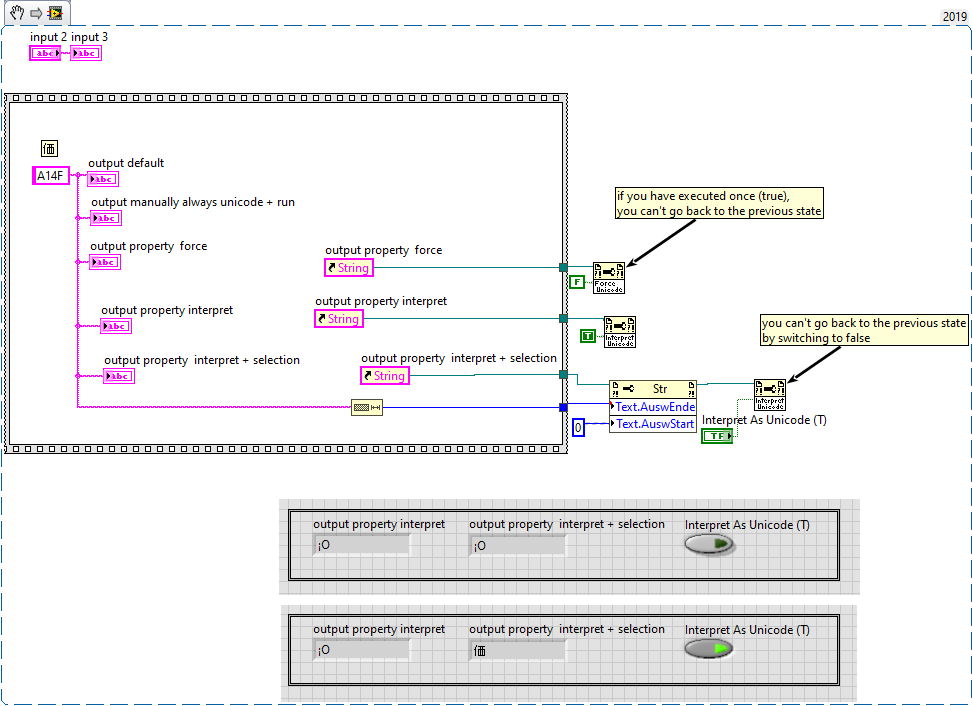Switch Interpret As Unicode button in the lower panel
Image resolution: width=973 pixels, height=706 pixels.
point(709,649)
